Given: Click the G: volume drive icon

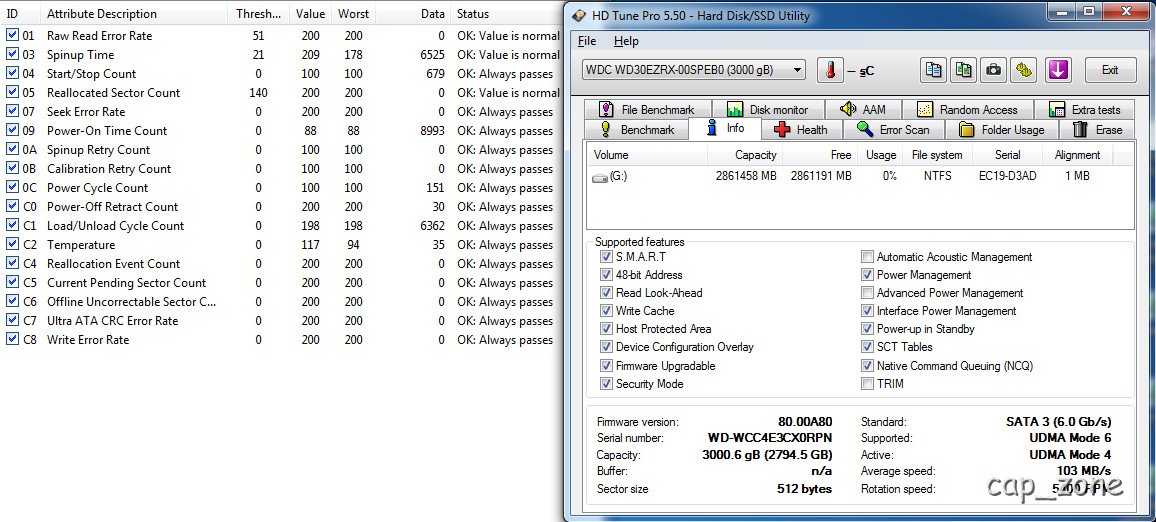Looking at the screenshot, I should point(600,177).
